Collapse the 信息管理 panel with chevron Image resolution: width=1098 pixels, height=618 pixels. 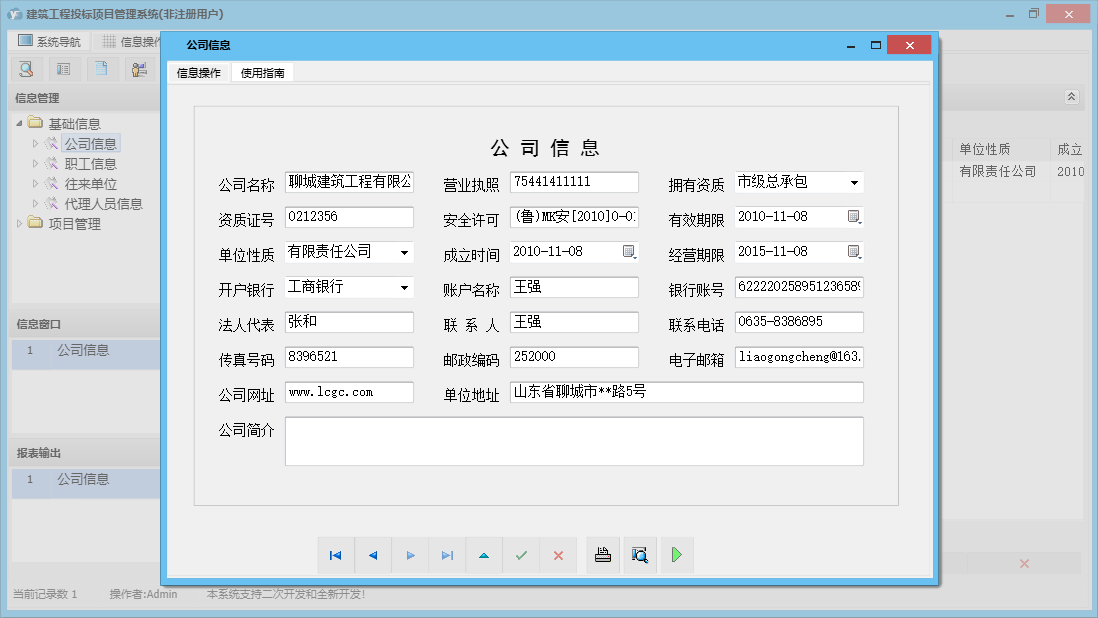[x=1071, y=97]
